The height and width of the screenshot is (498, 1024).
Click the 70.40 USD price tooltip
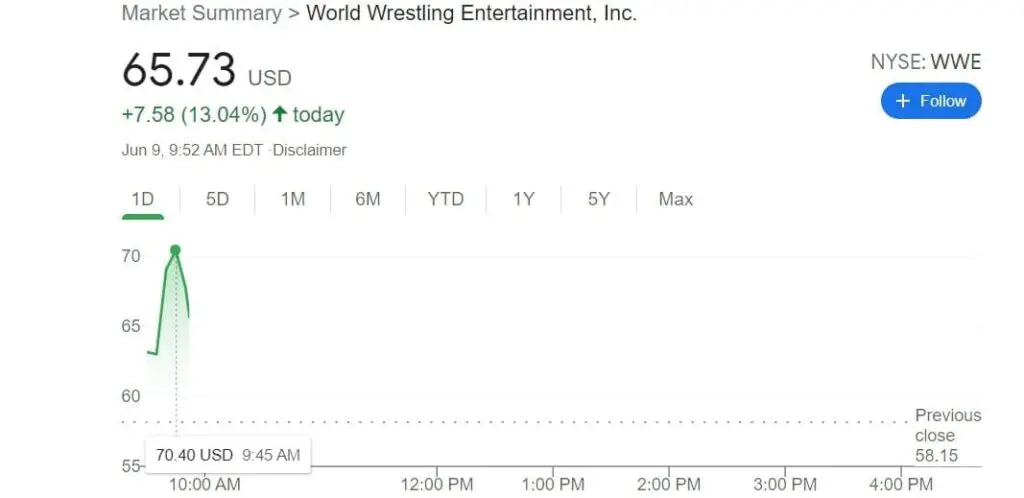[x=228, y=455]
